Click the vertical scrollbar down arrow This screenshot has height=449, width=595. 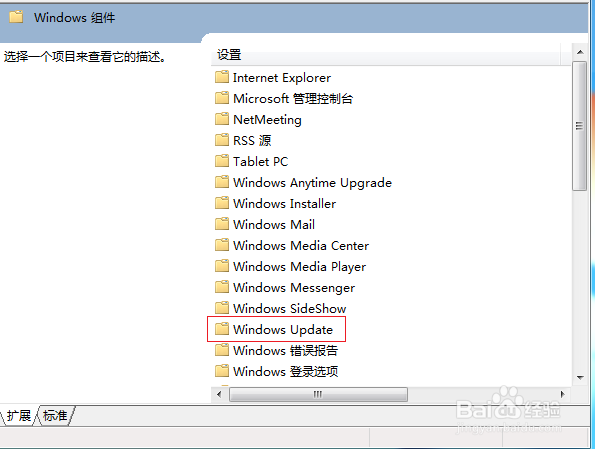point(580,378)
